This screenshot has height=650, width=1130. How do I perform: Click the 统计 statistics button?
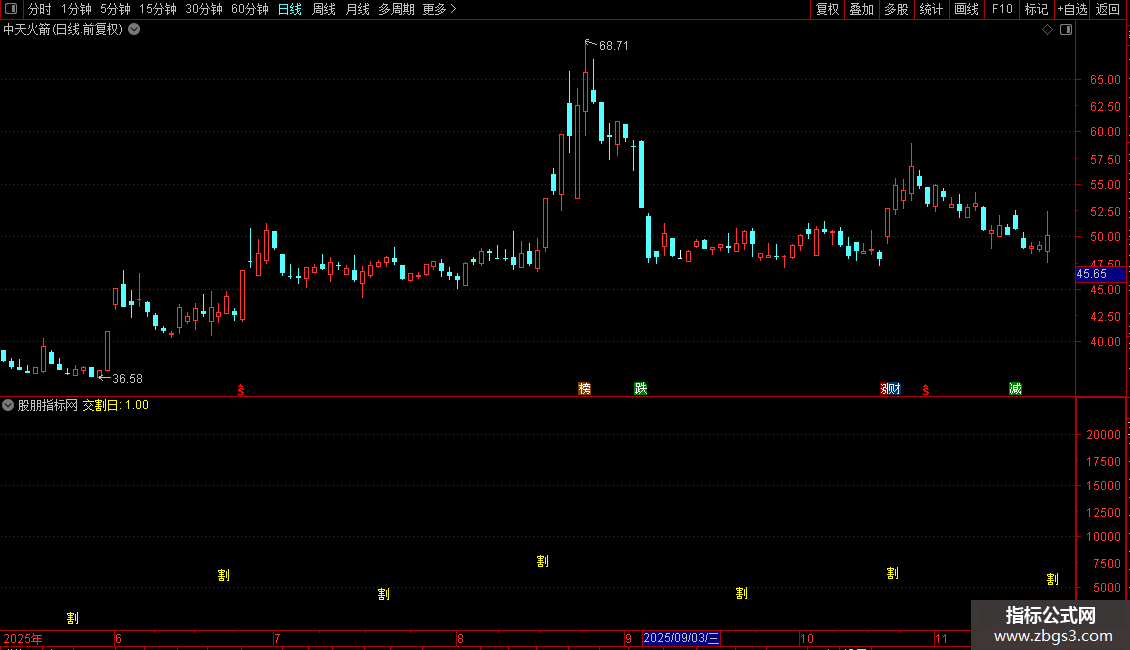pyautogui.click(x=931, y=9)
